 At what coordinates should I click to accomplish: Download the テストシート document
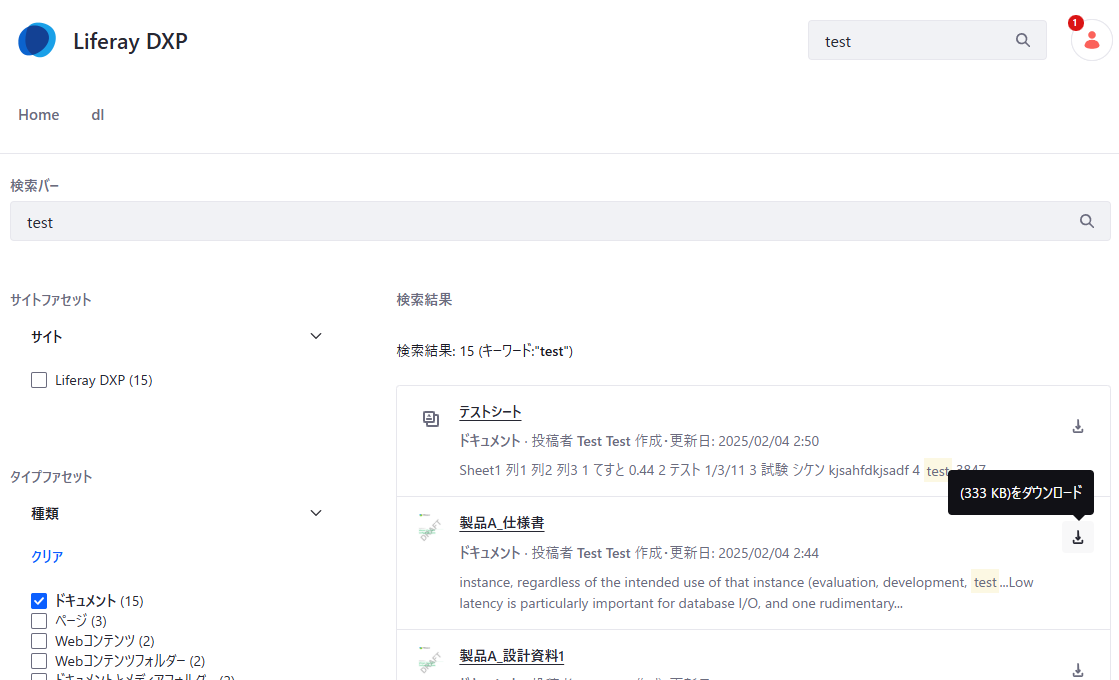click(1078, 426)
